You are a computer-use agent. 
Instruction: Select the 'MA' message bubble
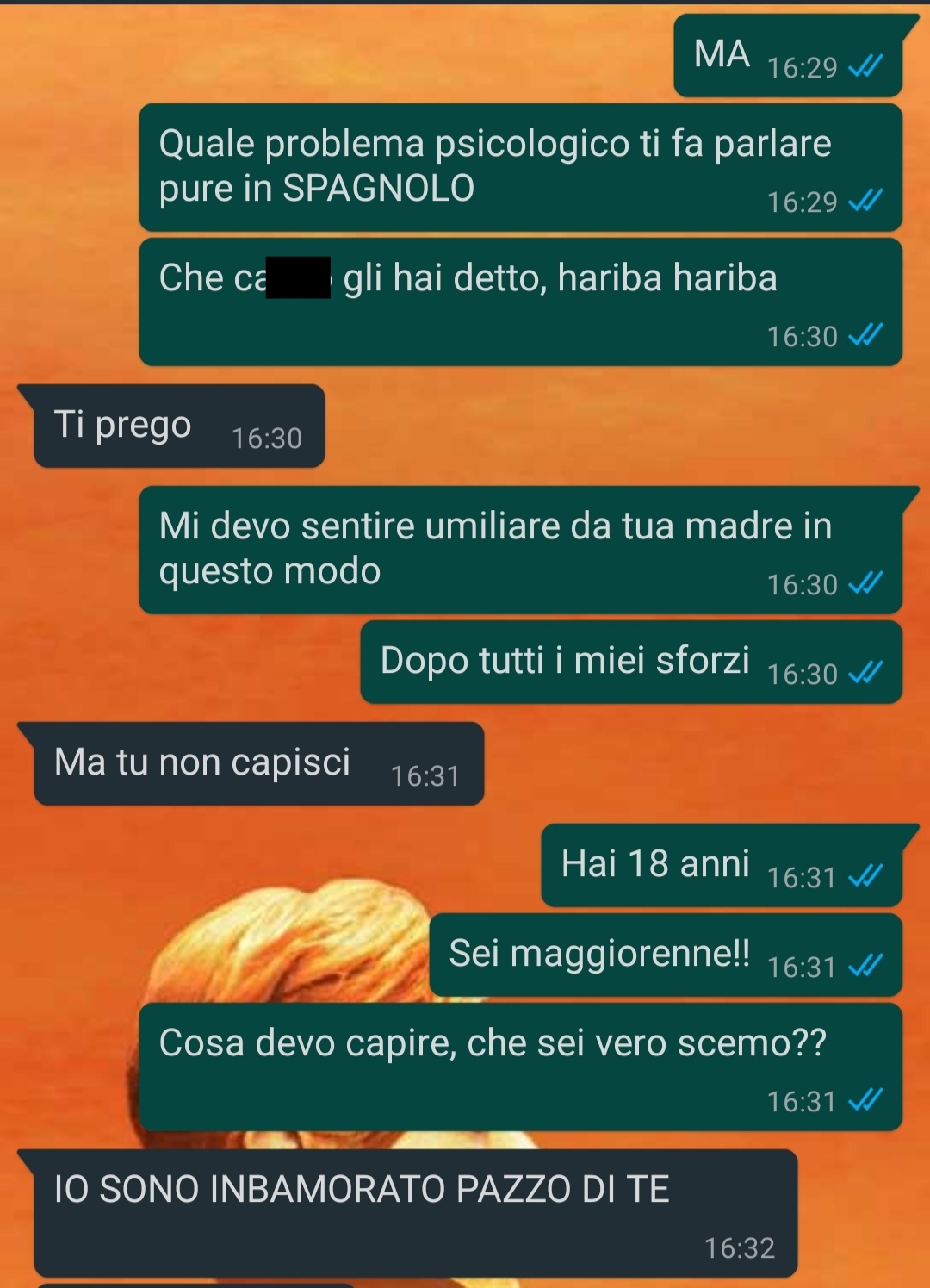tap(788, 56)
